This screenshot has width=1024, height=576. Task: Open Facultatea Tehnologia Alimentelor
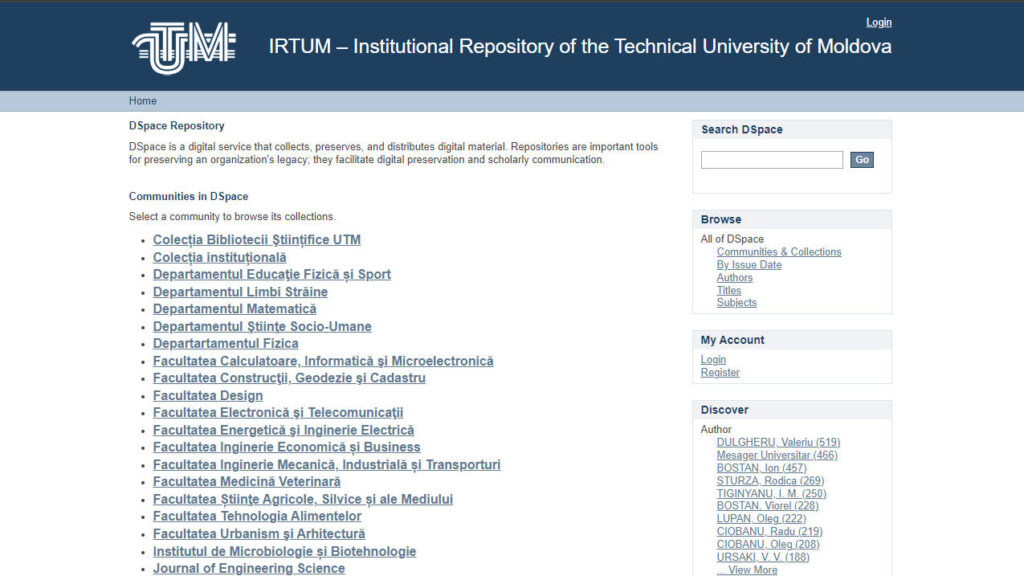(x=257, y=517)
